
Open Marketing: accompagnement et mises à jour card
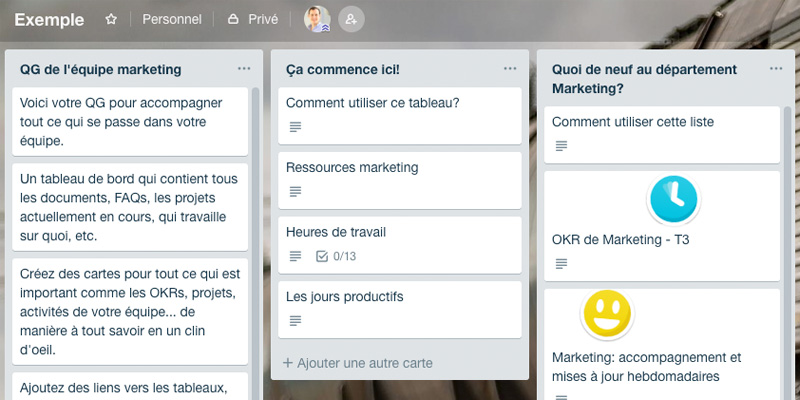pos(662,345)
